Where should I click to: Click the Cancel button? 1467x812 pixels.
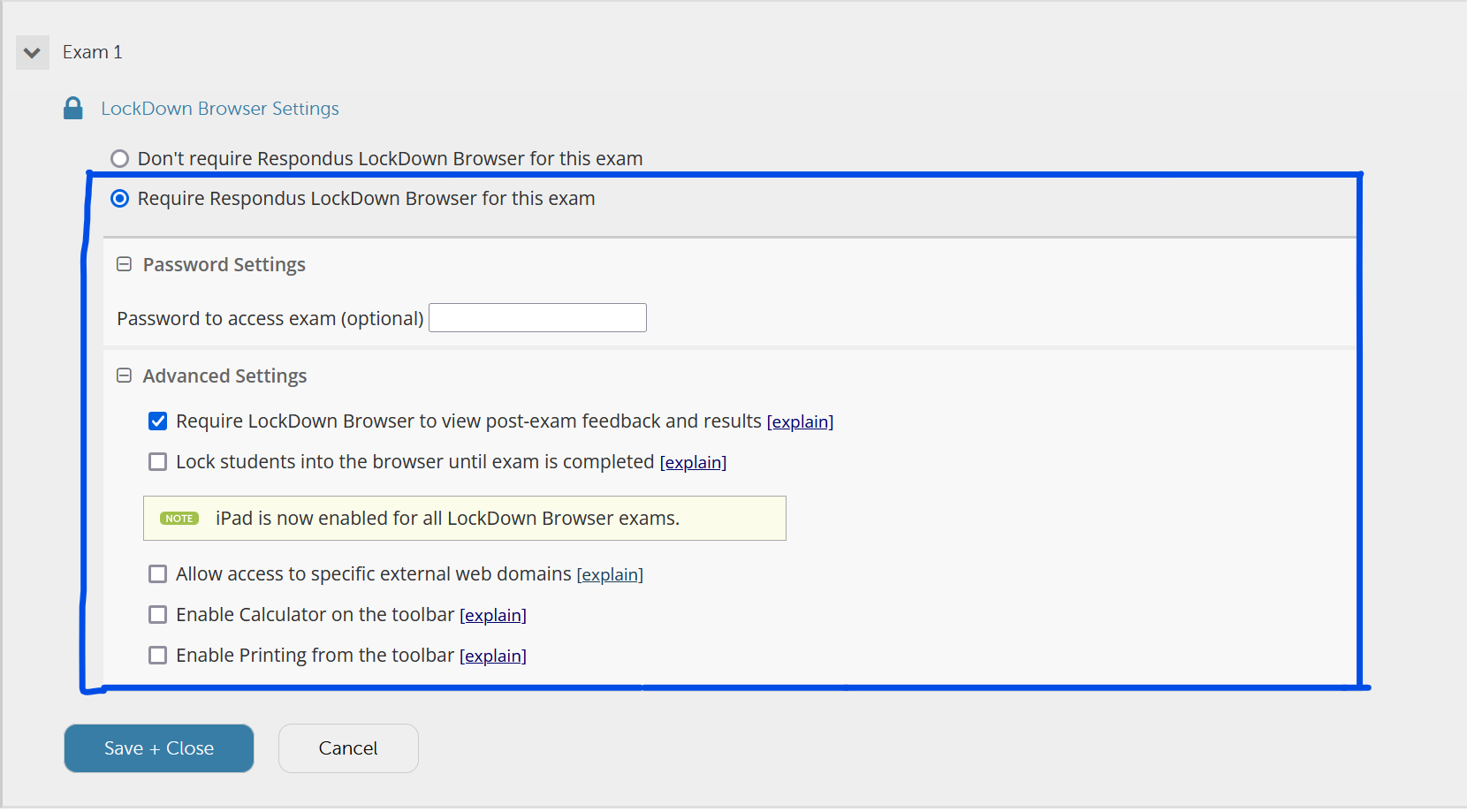[348, 748]
